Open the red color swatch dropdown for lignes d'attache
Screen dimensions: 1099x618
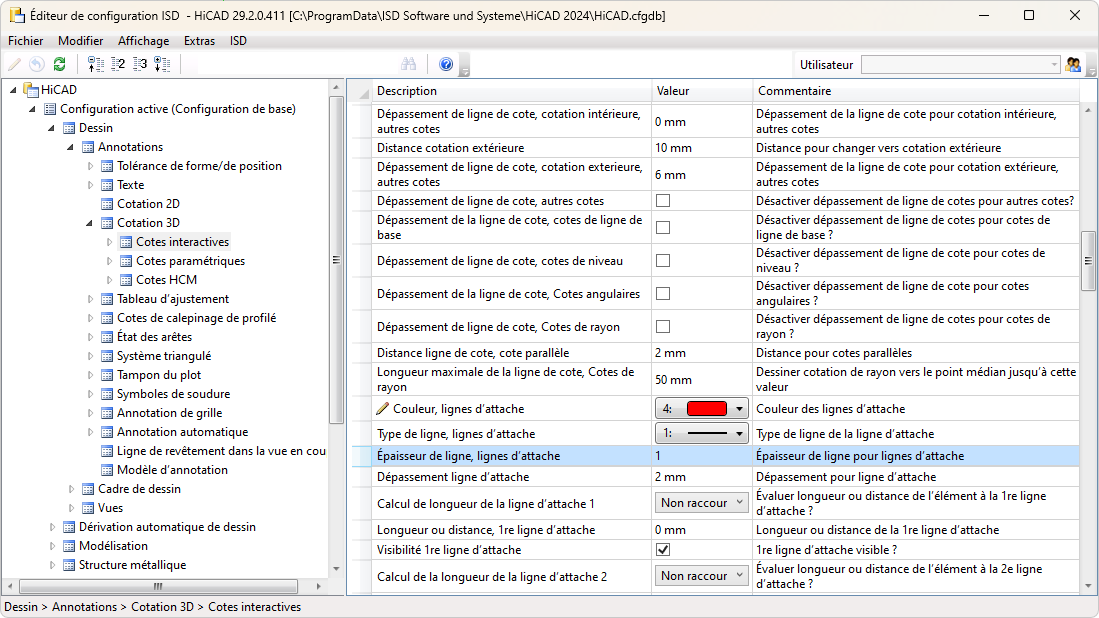(702, 408)
